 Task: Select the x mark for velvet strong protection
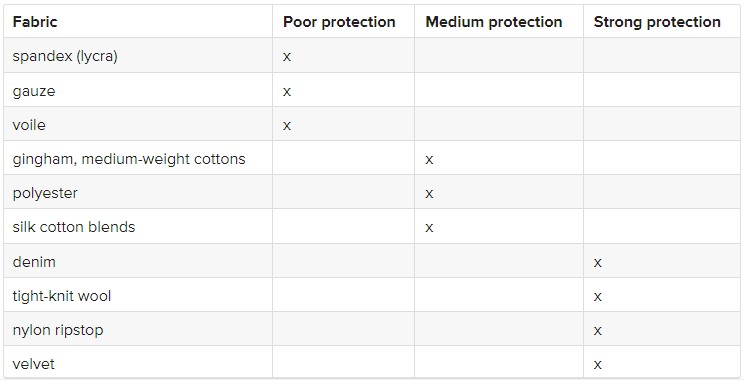pos(598,364)
